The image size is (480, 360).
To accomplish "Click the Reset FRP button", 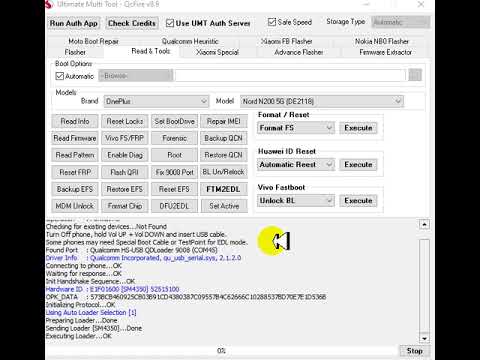I will pos(75,172).
